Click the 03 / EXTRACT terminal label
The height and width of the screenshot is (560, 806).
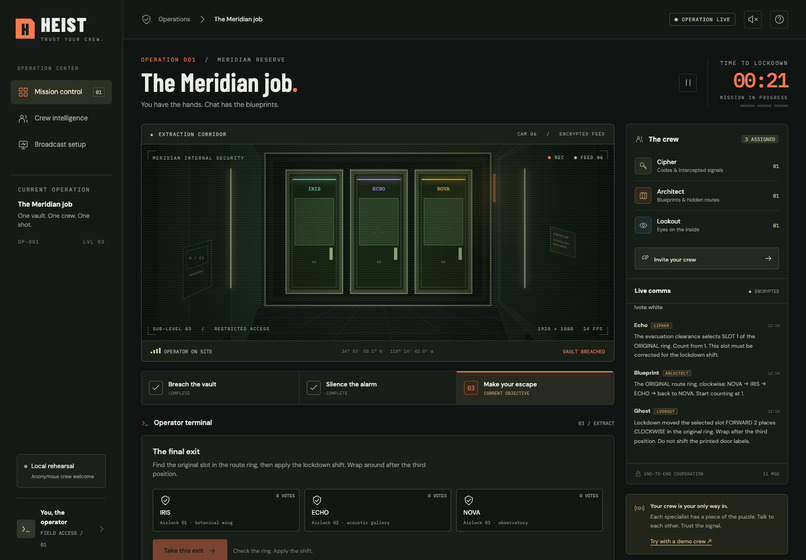(x=596, y=423)
